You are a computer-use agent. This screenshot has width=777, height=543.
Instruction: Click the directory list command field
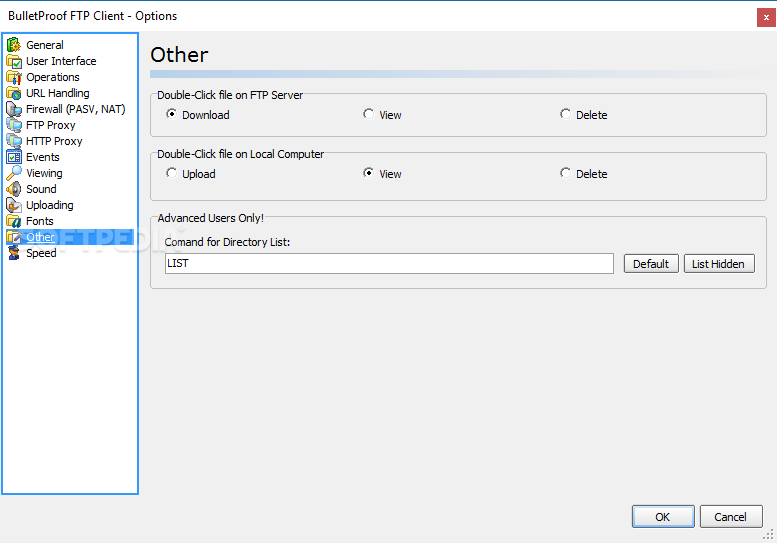pos(389,264)
